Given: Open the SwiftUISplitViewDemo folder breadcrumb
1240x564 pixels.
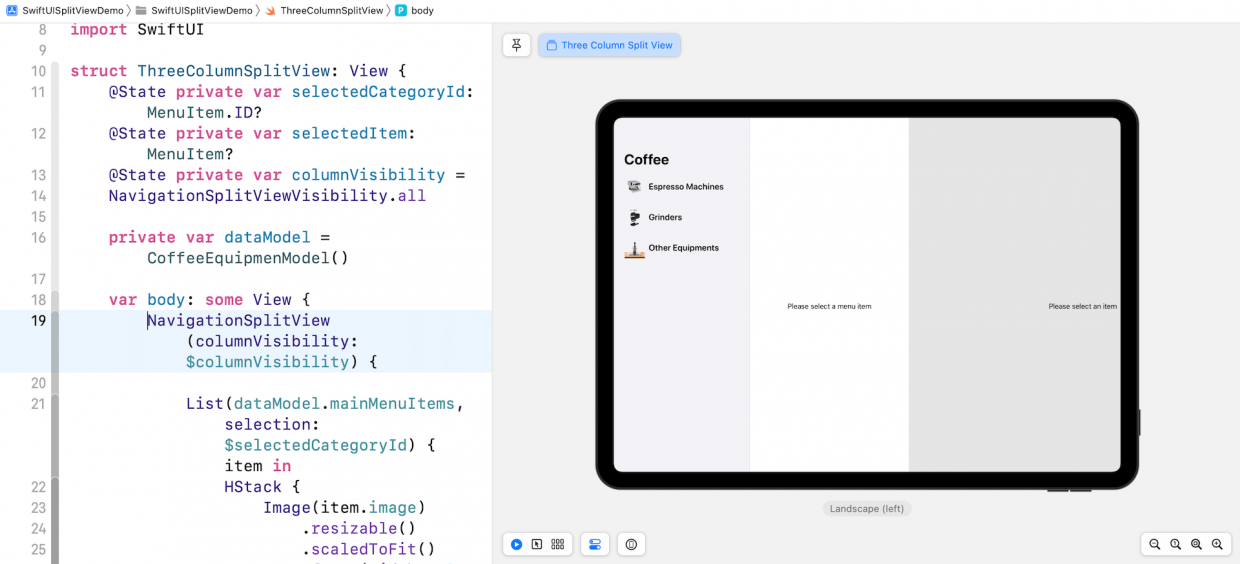Looking at the screenshot, I should click(201, 10).
